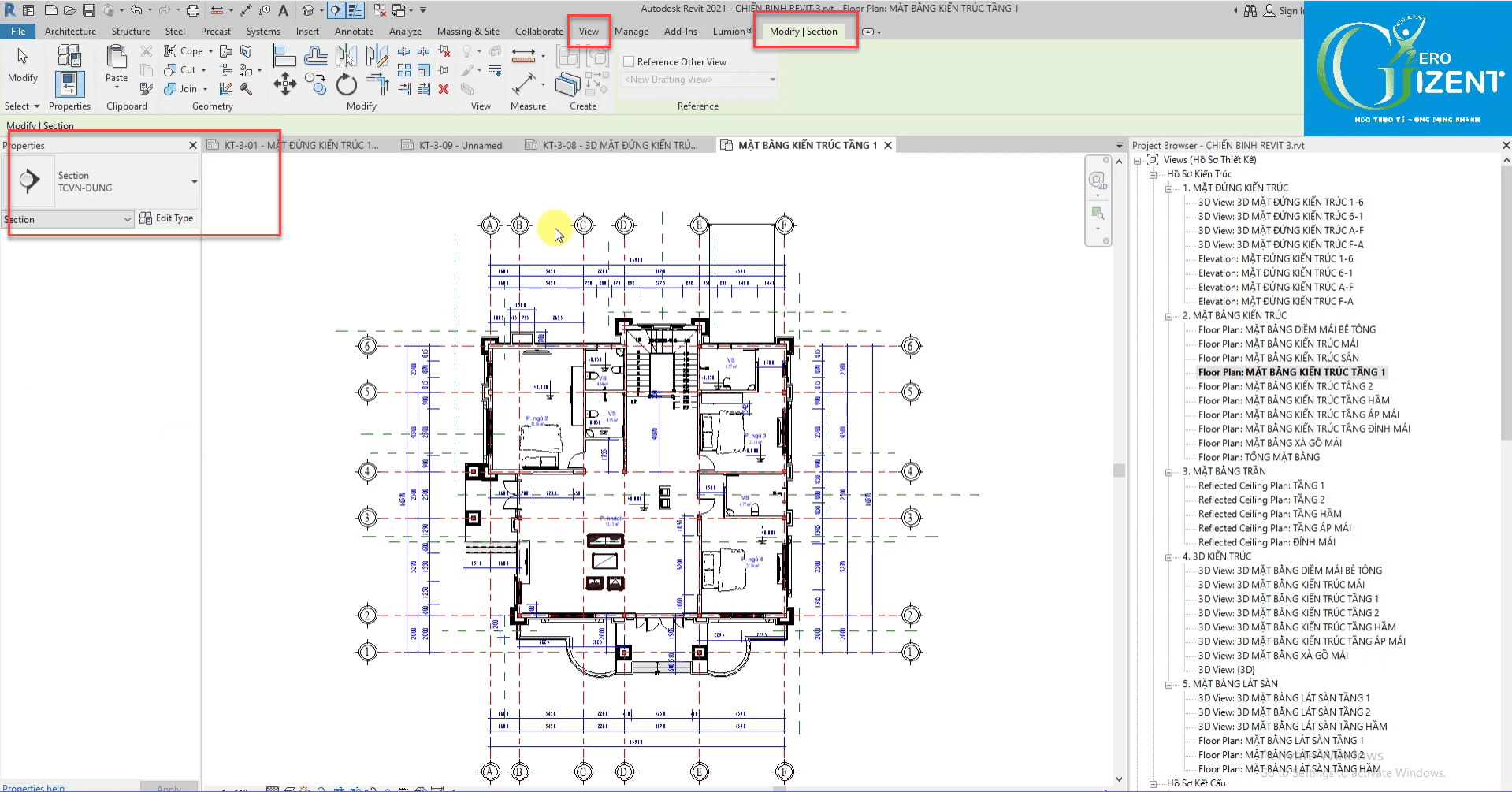This screenshot has width=1512, height=792.
Task: Open the Properties help link
Action: [34, 787]
